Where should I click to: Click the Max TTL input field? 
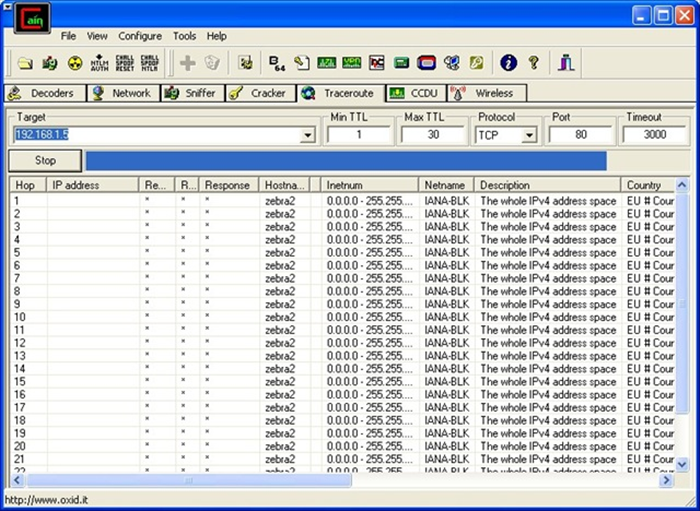click(x=433, y=134)
